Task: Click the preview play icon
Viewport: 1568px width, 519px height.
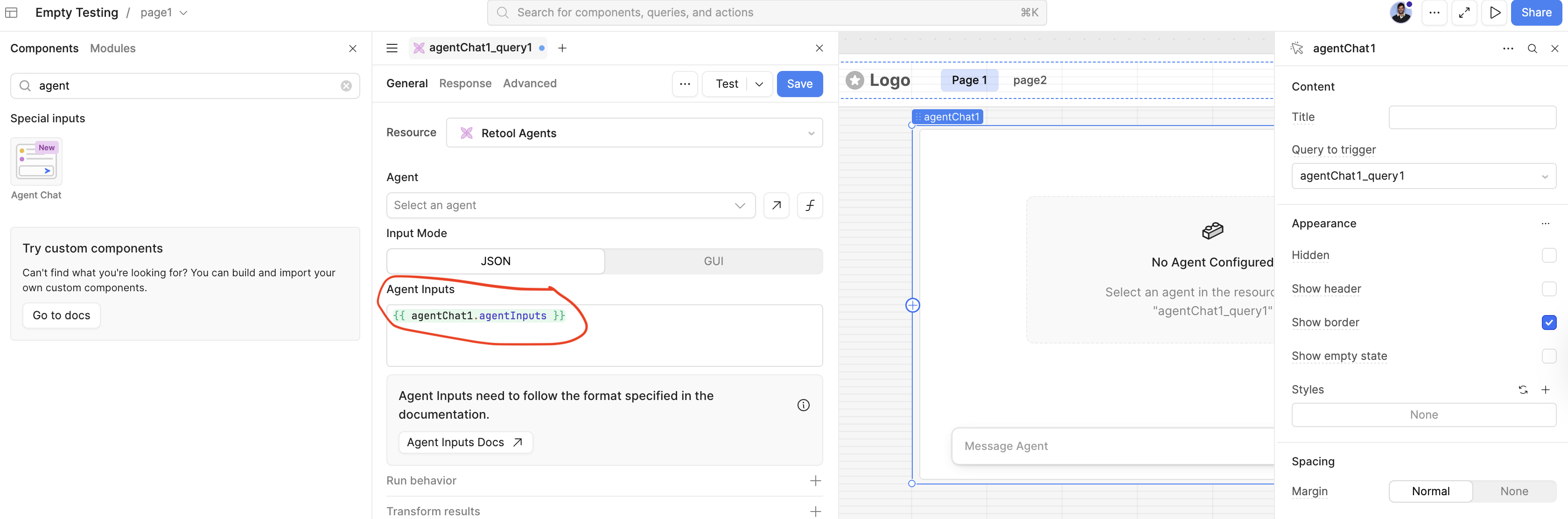Action: pyautogui.click(x=1494, y=13)
